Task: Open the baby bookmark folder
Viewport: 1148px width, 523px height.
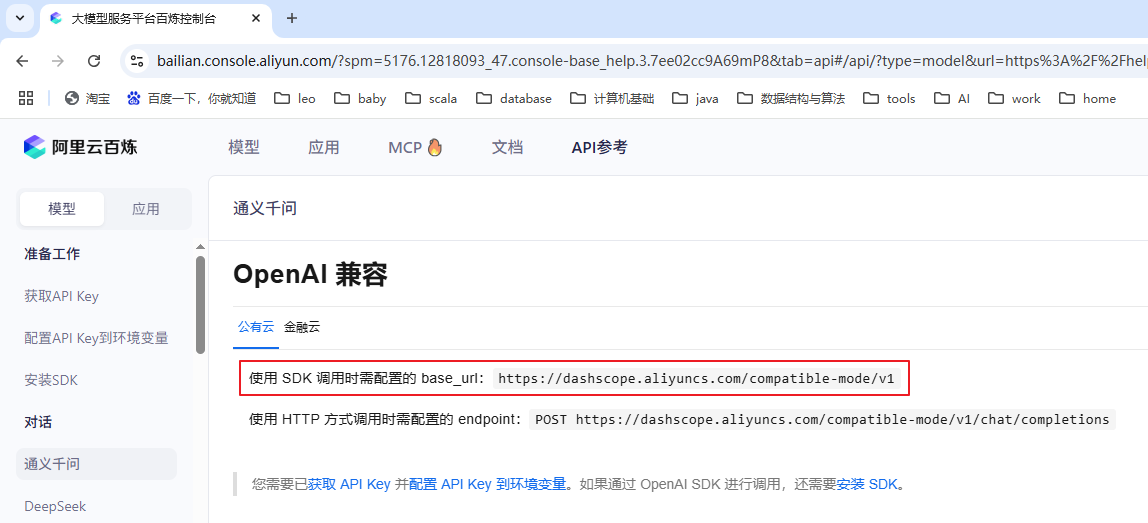Action: (x=360, y=98)
